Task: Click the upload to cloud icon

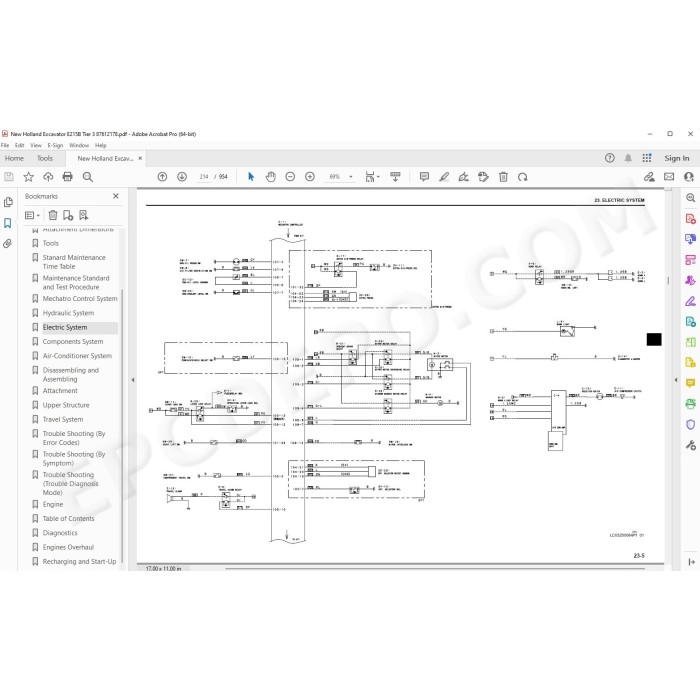Action: pos(48,177)
